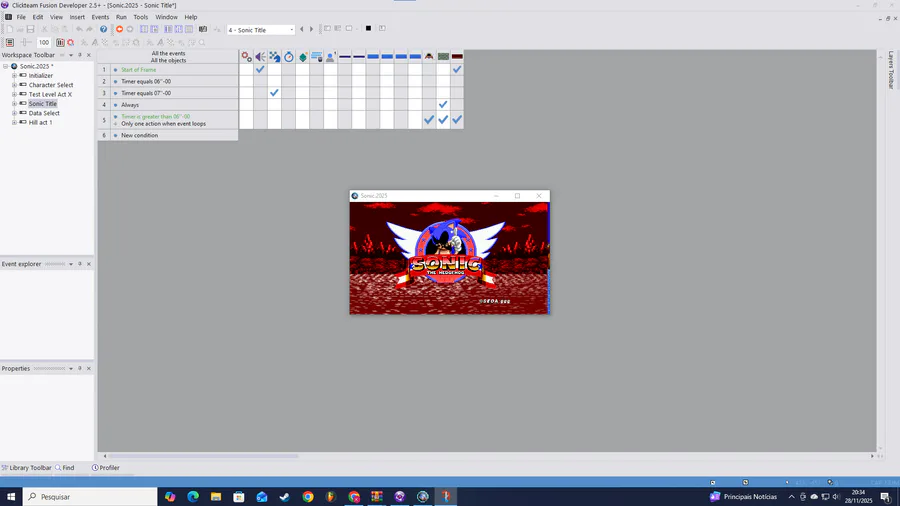
Task: Click the event list view icon
Action: click(x=10, y=42)
